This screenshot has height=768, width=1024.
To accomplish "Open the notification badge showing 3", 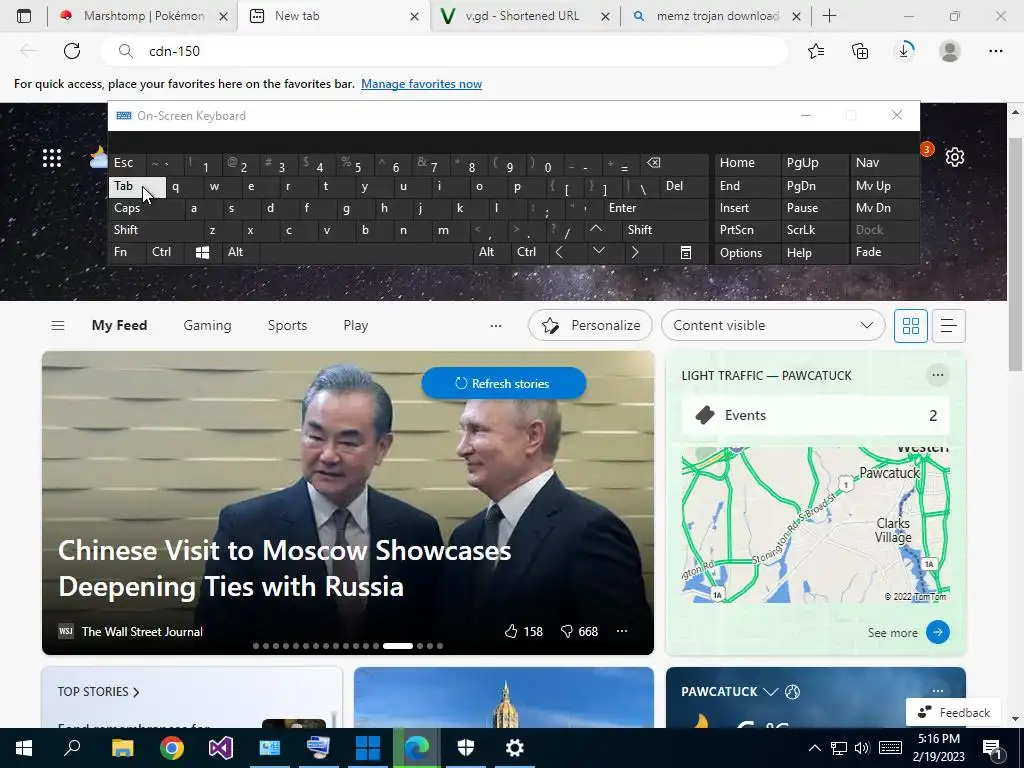I will tap(926, 150).
